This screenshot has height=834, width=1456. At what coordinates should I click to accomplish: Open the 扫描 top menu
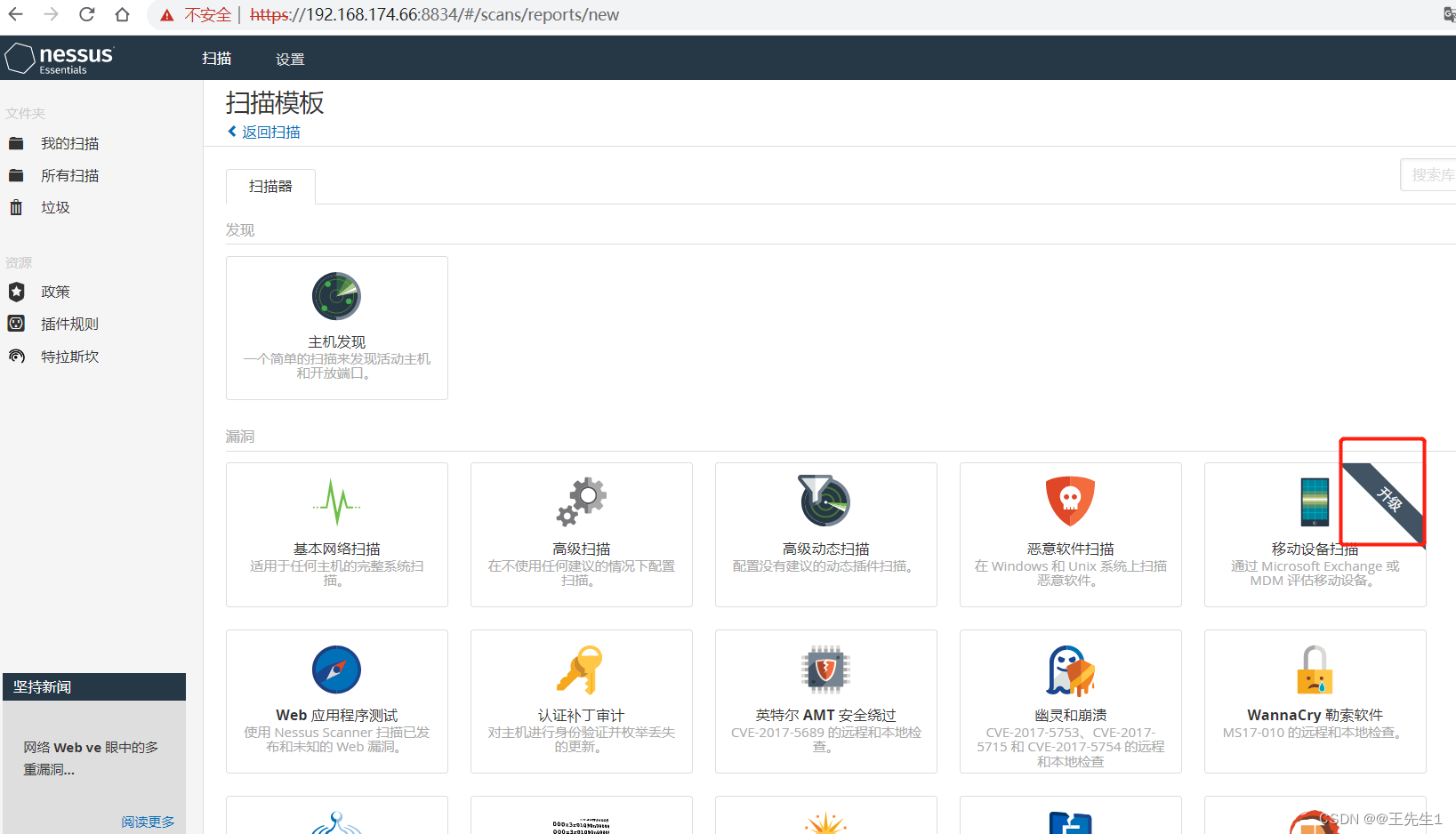(216, 59)
